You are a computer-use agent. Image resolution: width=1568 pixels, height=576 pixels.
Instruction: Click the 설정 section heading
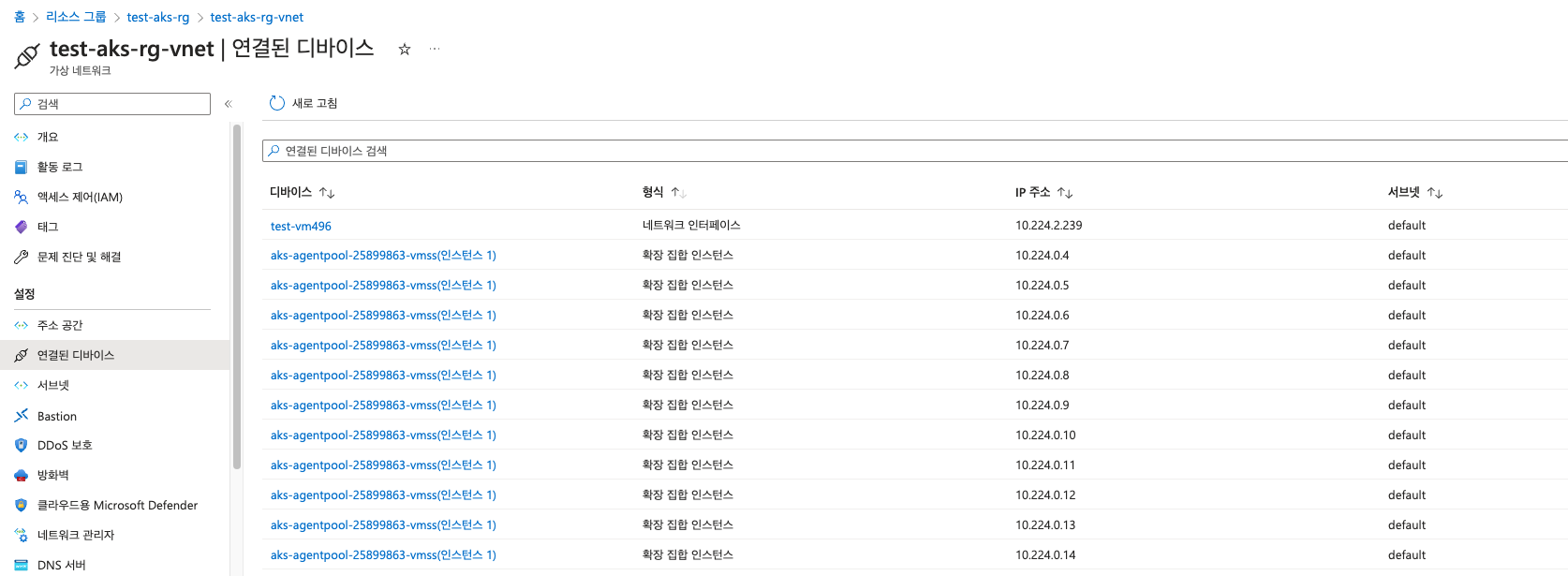[x=24, y=294]
